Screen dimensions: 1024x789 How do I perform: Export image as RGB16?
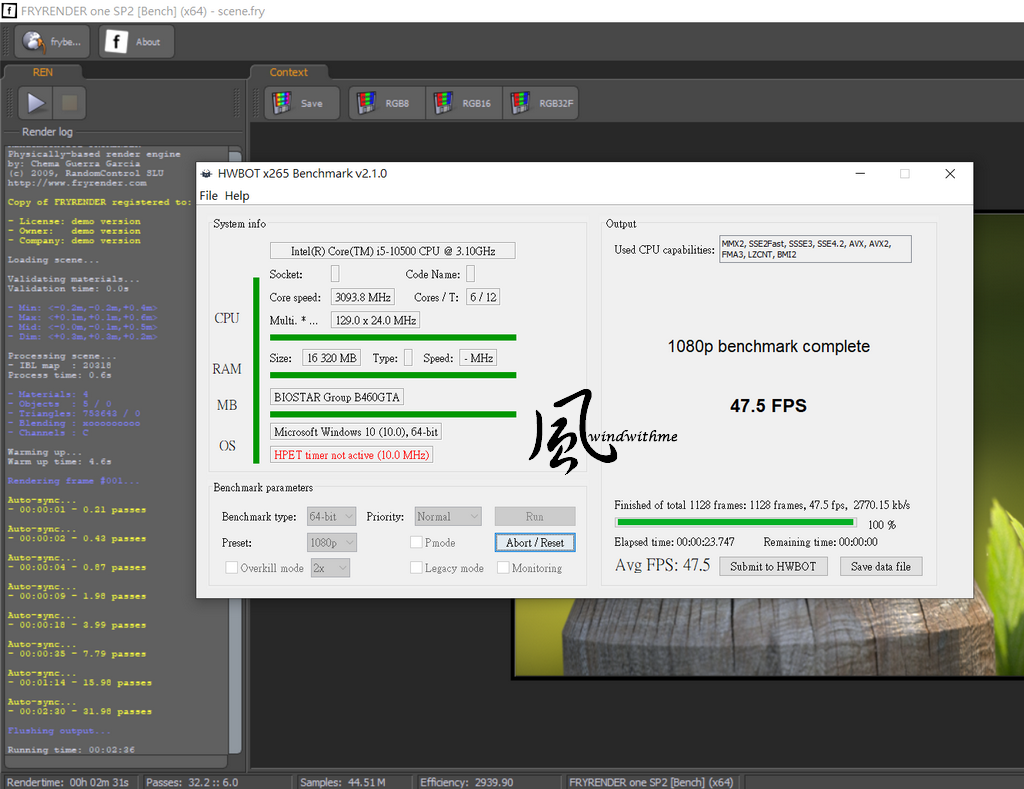click(464, 103)
